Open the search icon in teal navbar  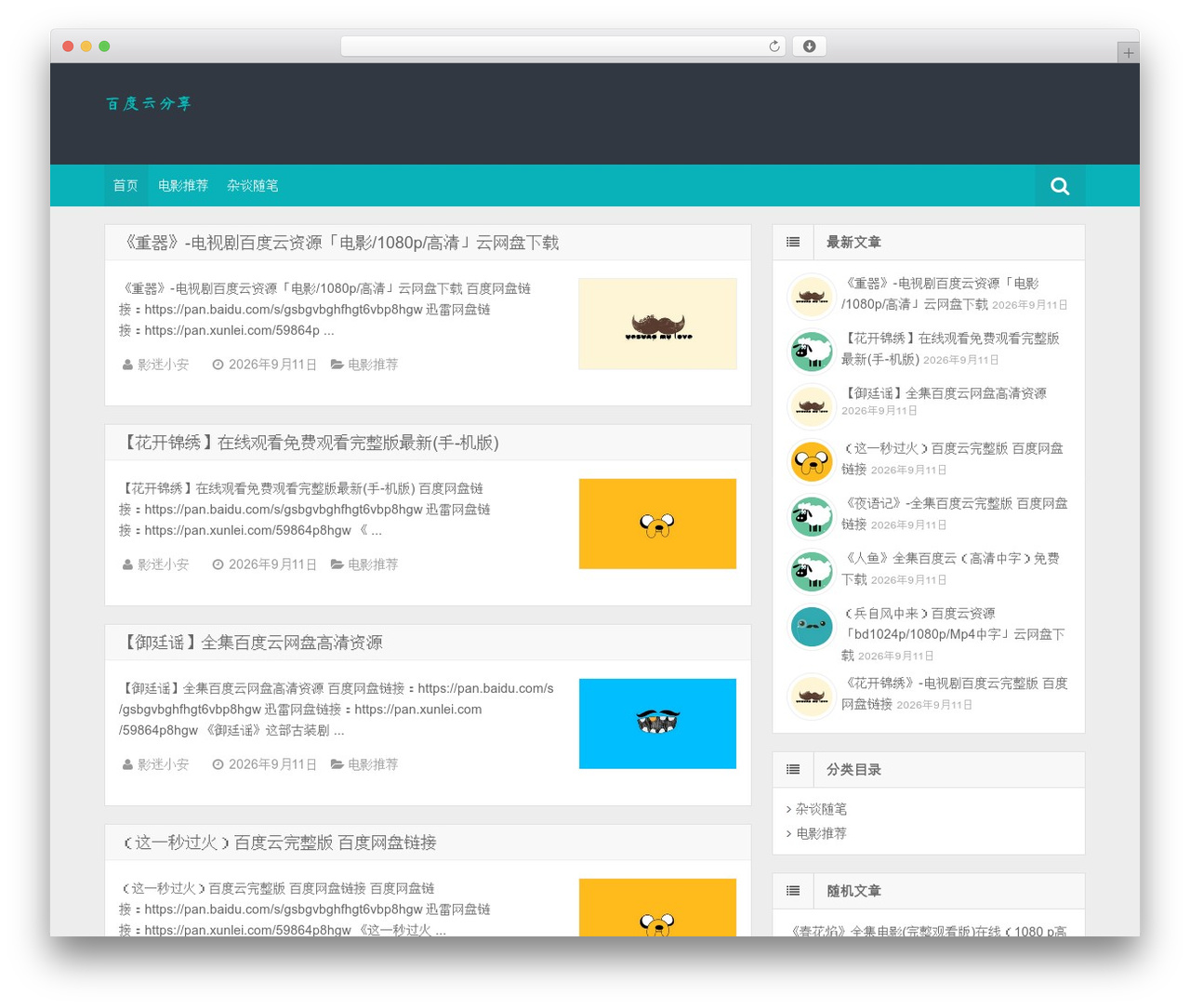tap(1060, 186)
